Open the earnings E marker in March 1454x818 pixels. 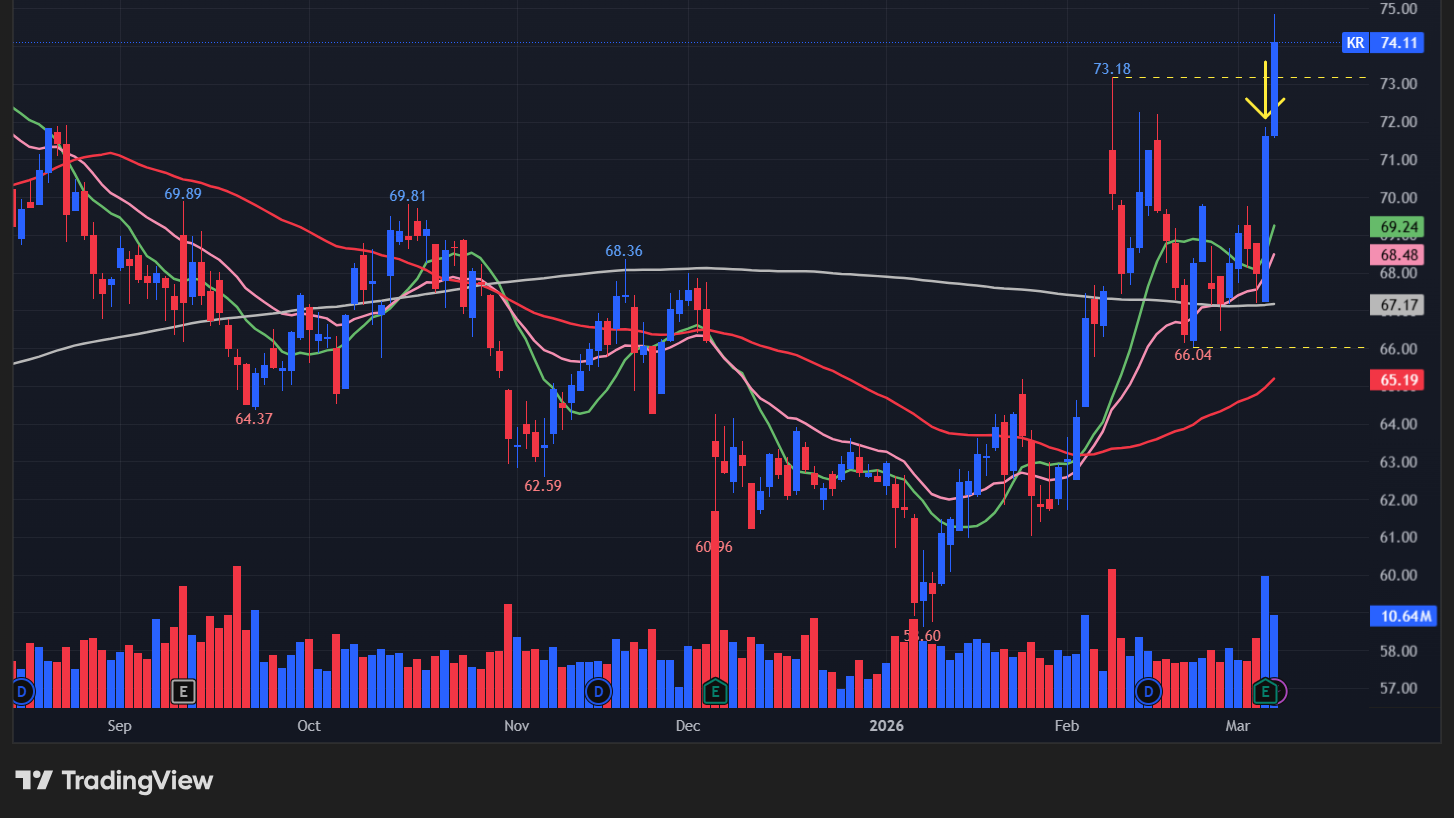(x=1266, y=690)
